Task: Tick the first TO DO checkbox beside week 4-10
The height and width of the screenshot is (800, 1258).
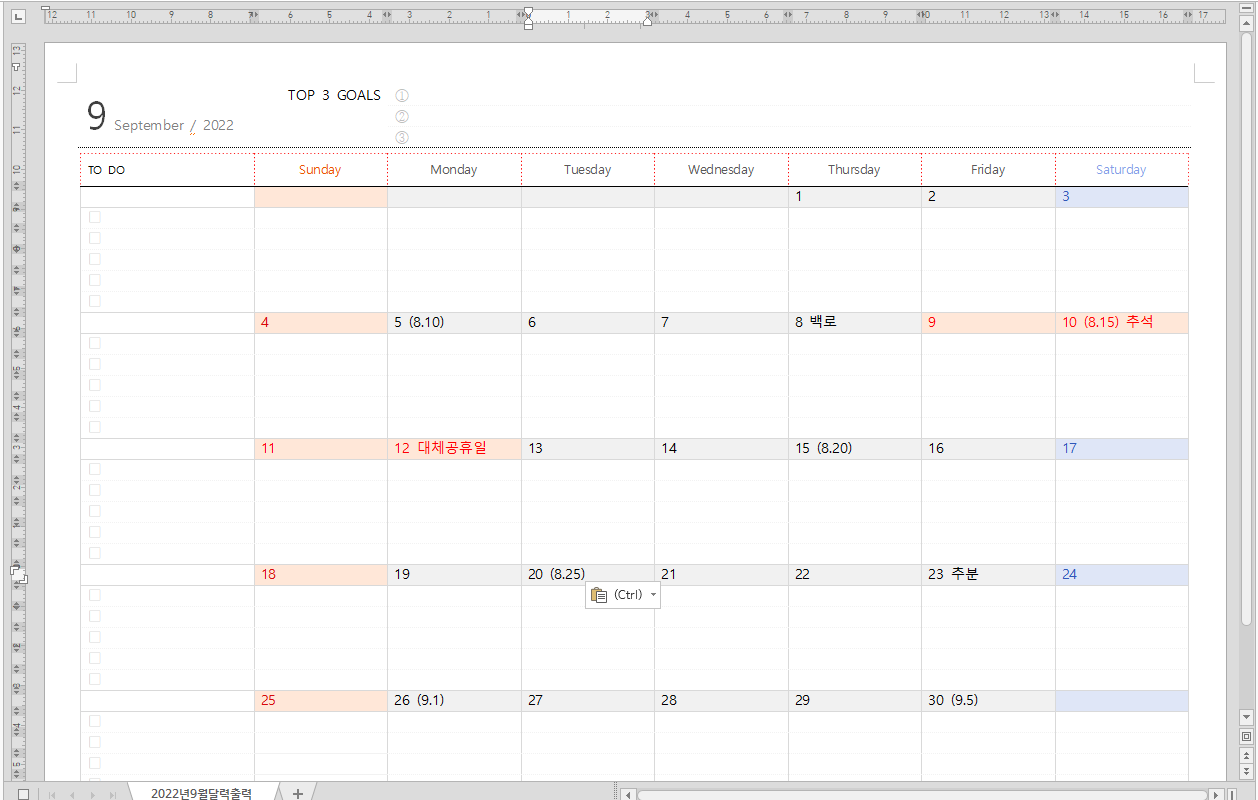Action: 95,343
